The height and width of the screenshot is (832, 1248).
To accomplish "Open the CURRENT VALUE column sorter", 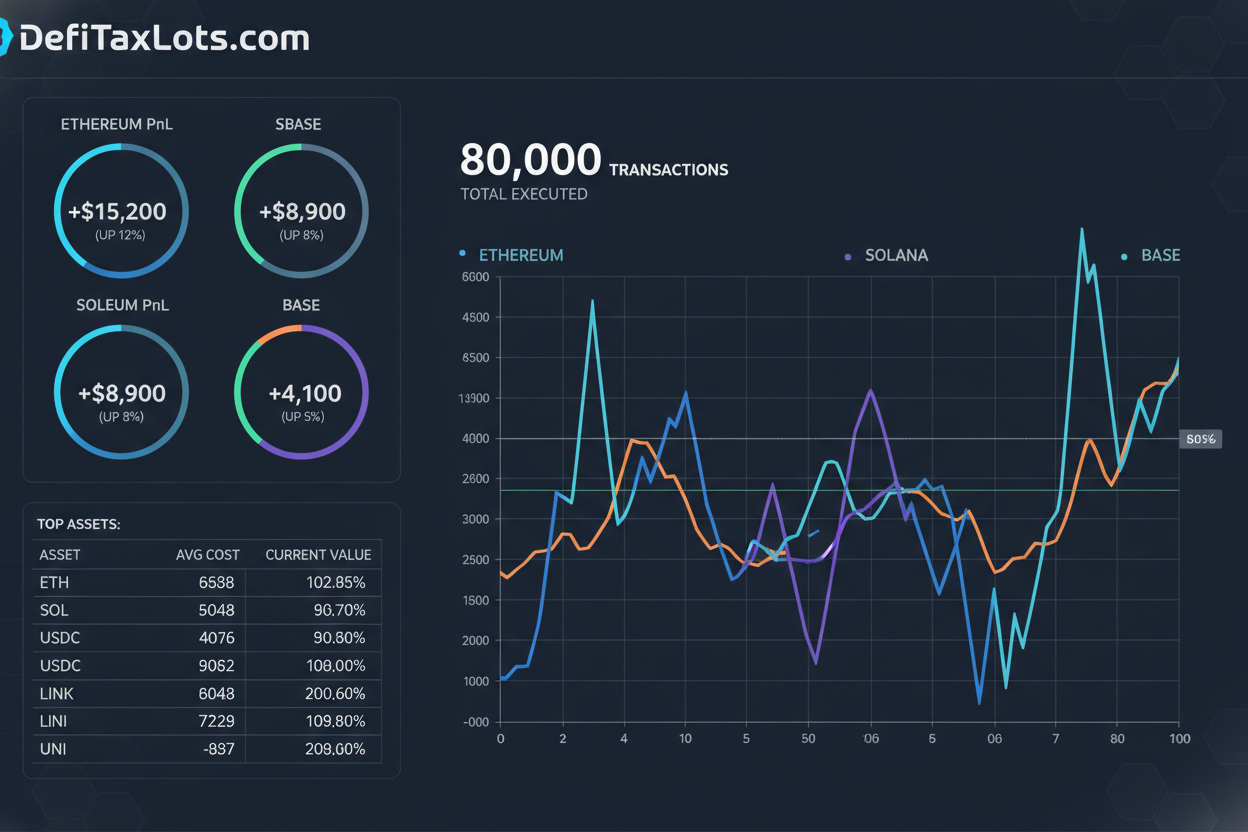I will 318,554.
